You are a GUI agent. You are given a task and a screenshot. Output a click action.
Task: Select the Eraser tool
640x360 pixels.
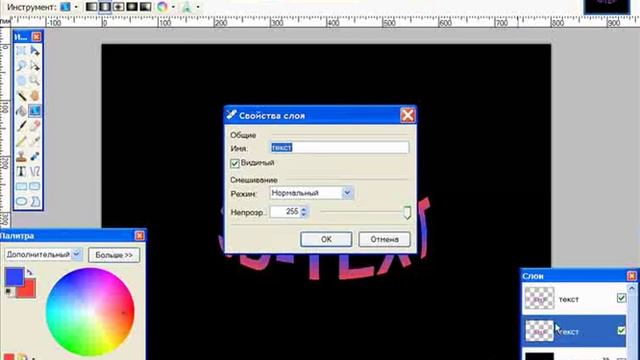[35, 126]
